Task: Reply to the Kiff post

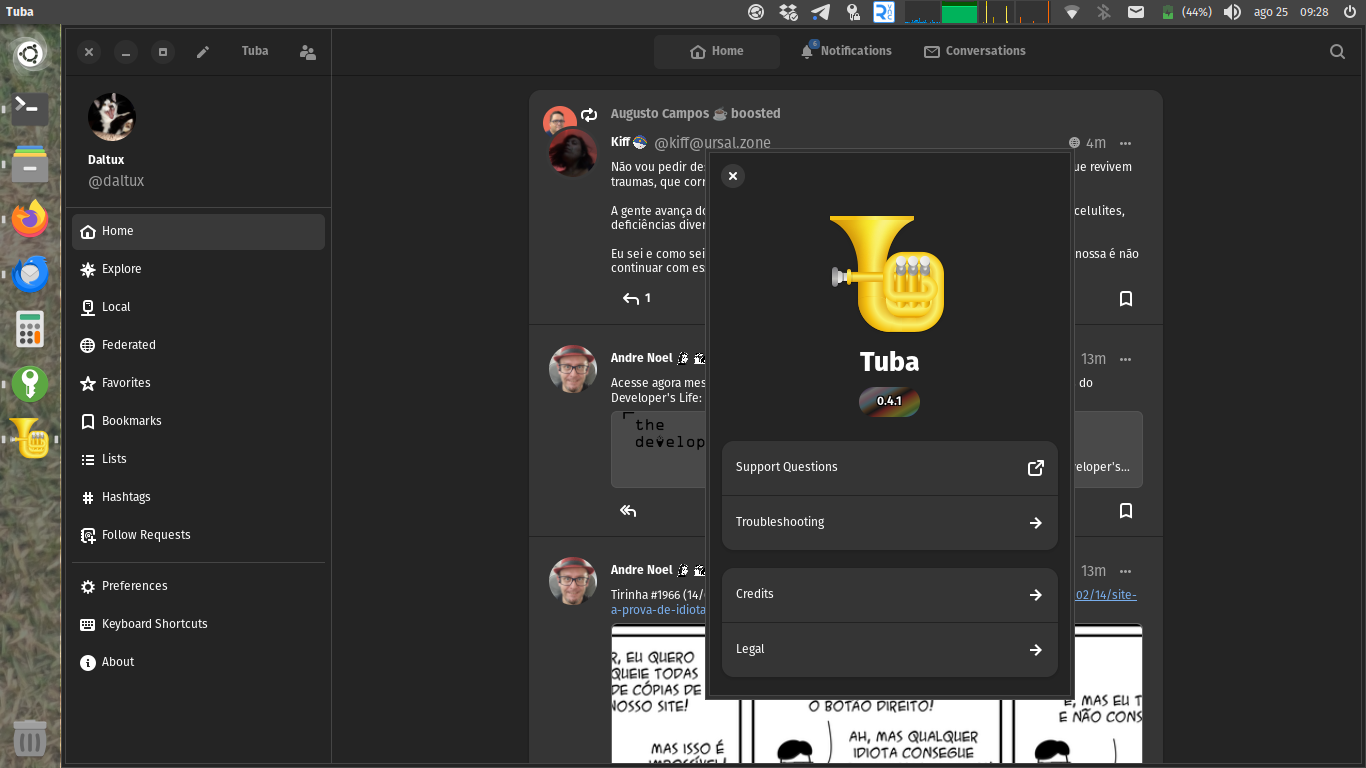Action: click(x=631, y=299)
